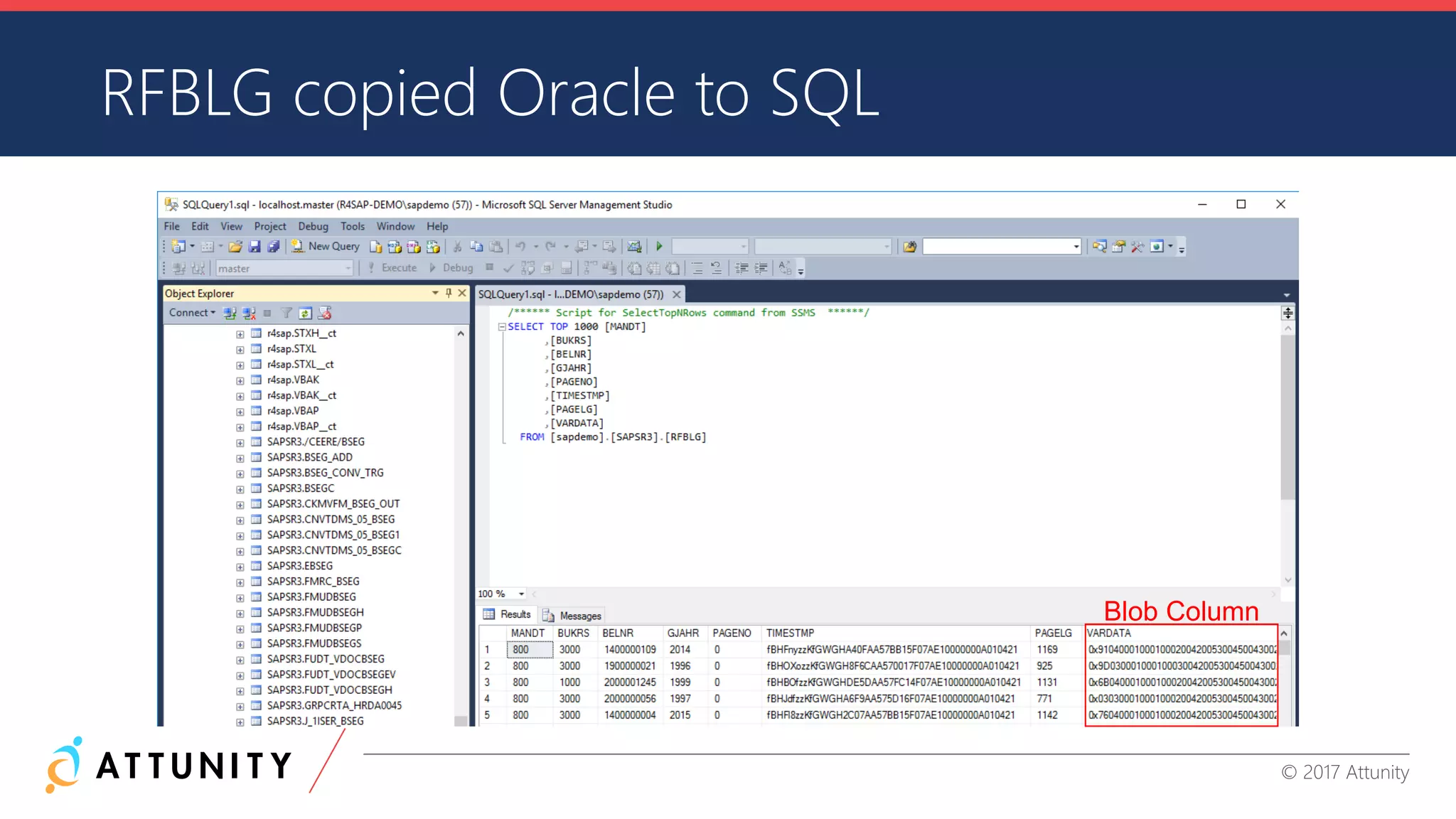Viewport: 1456px width, 819px height.
Task: Click the Open File folder icon
Action: pos(235,247)
